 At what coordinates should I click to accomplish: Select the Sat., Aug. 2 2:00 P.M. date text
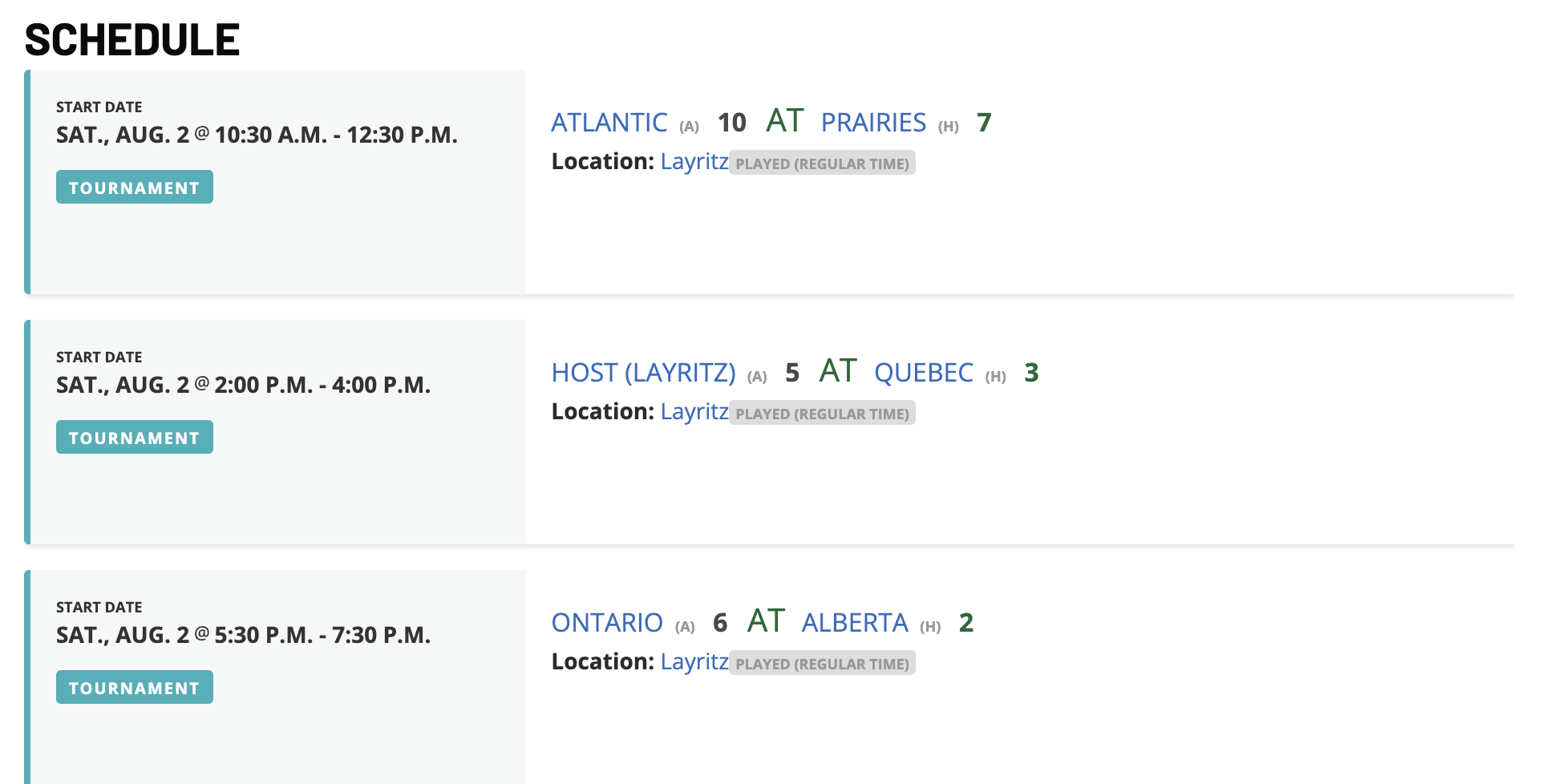tap(243, 385)
